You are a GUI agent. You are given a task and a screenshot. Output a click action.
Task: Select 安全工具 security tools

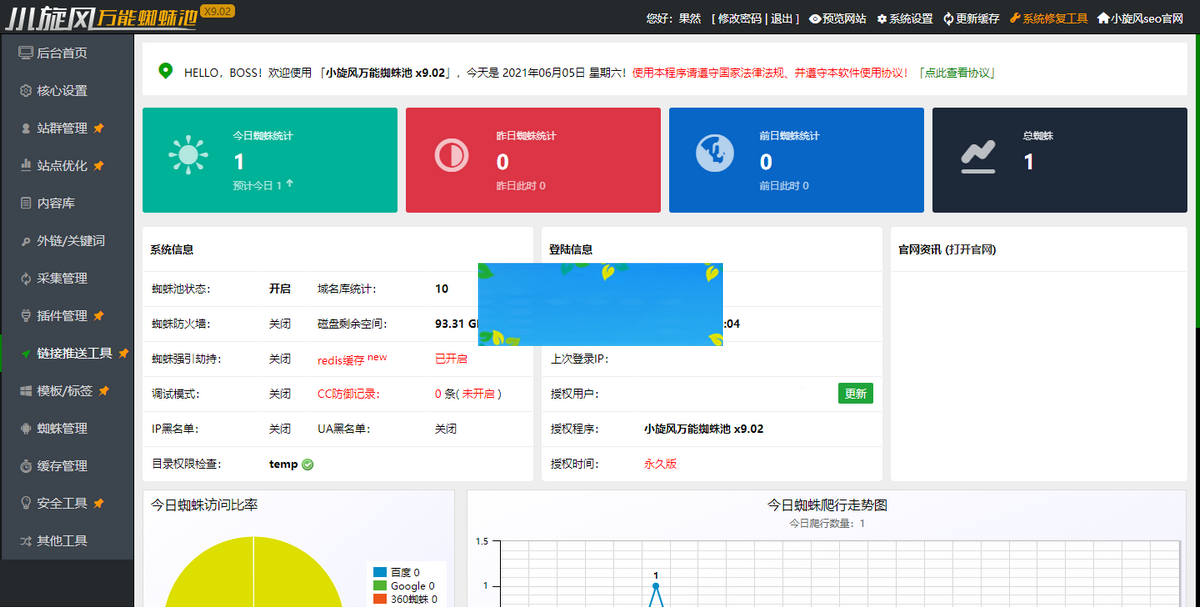pyautogui.click(x=60, y=505)
